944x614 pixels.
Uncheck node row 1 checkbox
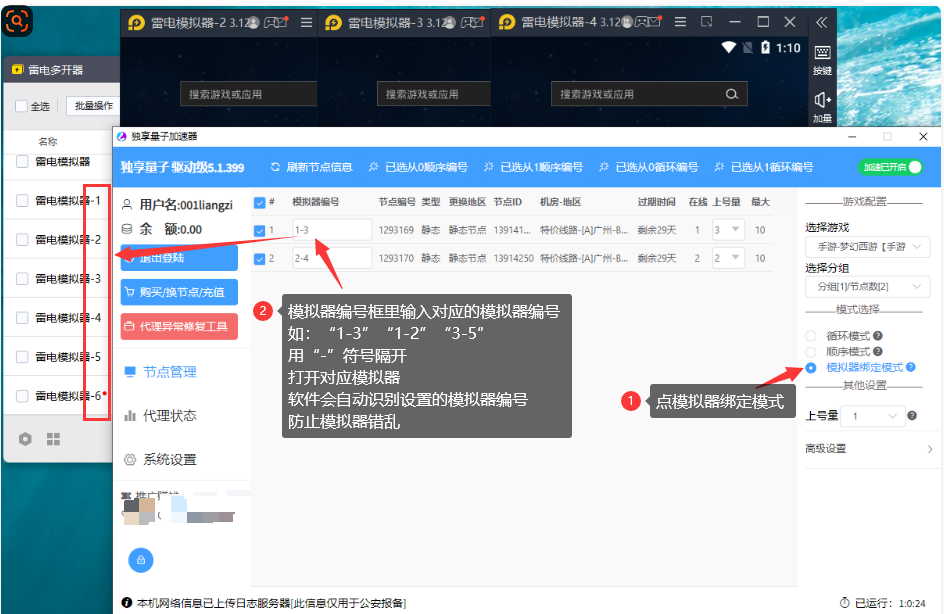(259, 231)
